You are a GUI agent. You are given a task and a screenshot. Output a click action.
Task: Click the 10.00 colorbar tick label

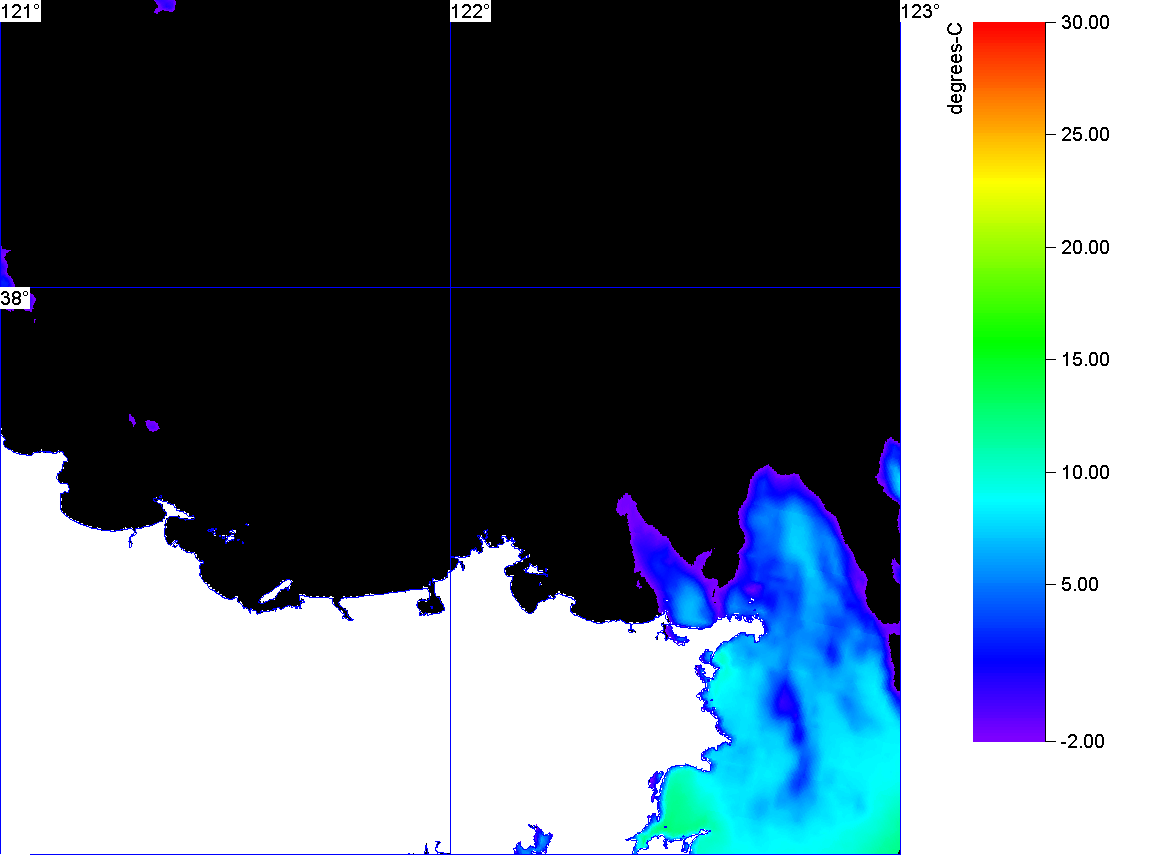(1085, 472)
